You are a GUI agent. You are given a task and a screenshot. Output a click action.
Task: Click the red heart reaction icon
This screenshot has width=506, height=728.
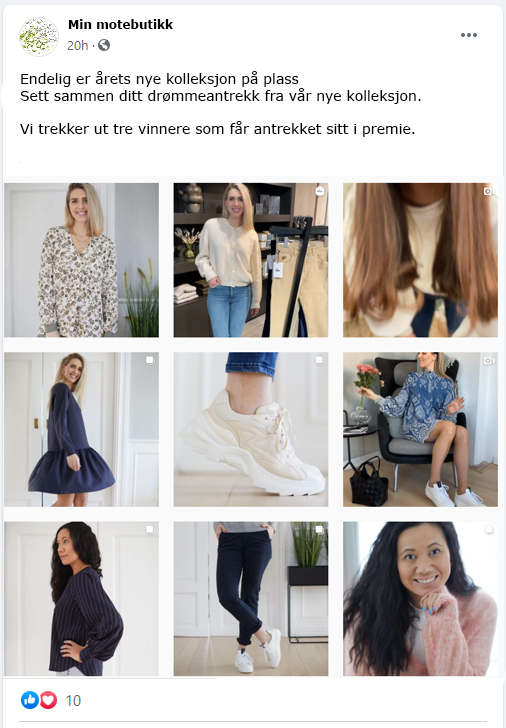pos(48,700)
